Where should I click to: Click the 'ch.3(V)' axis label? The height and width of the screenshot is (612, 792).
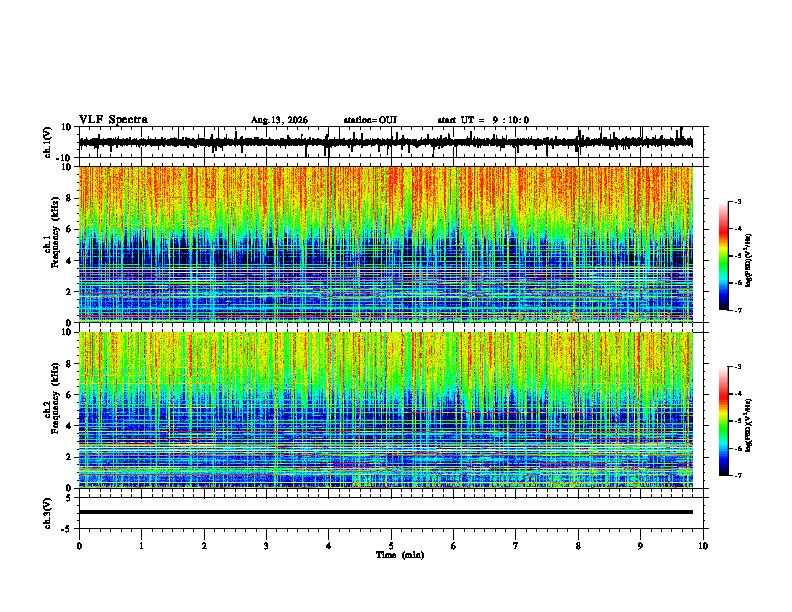point(48,513)
